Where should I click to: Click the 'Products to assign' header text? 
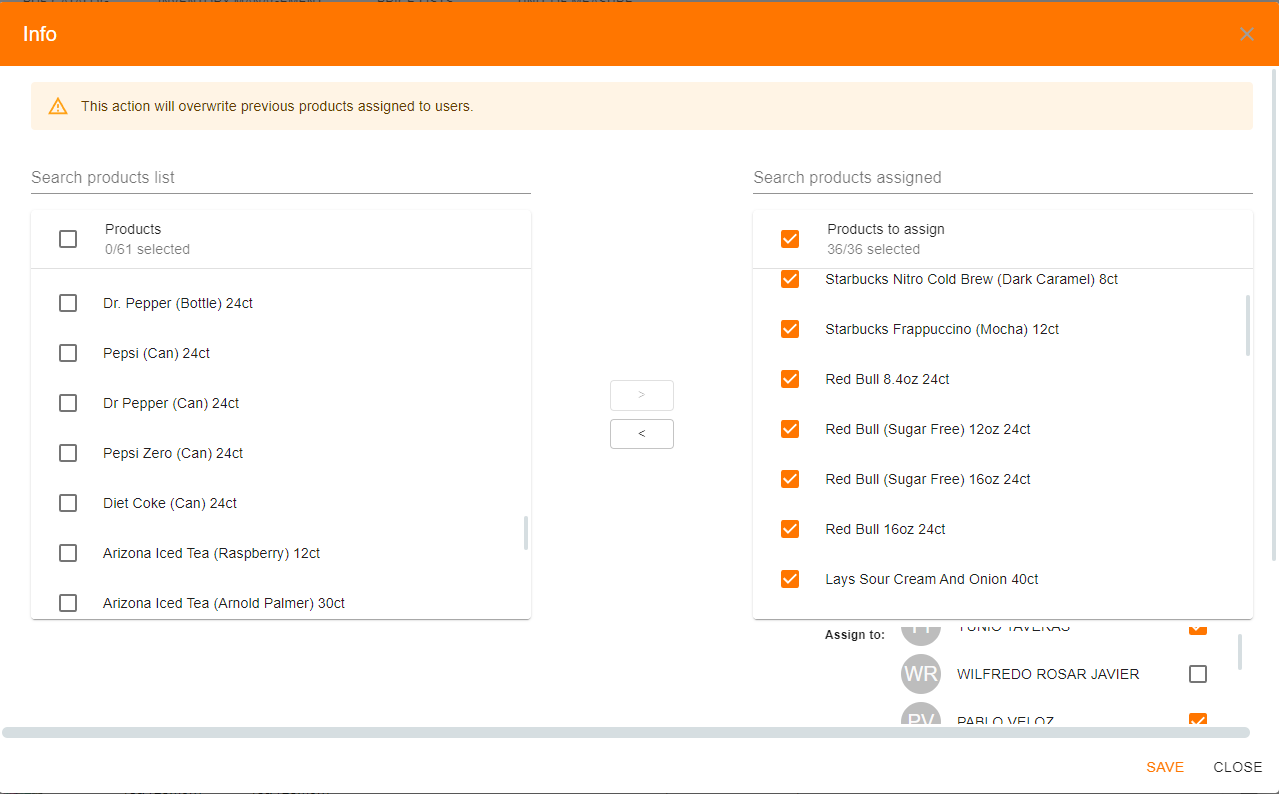886,229
